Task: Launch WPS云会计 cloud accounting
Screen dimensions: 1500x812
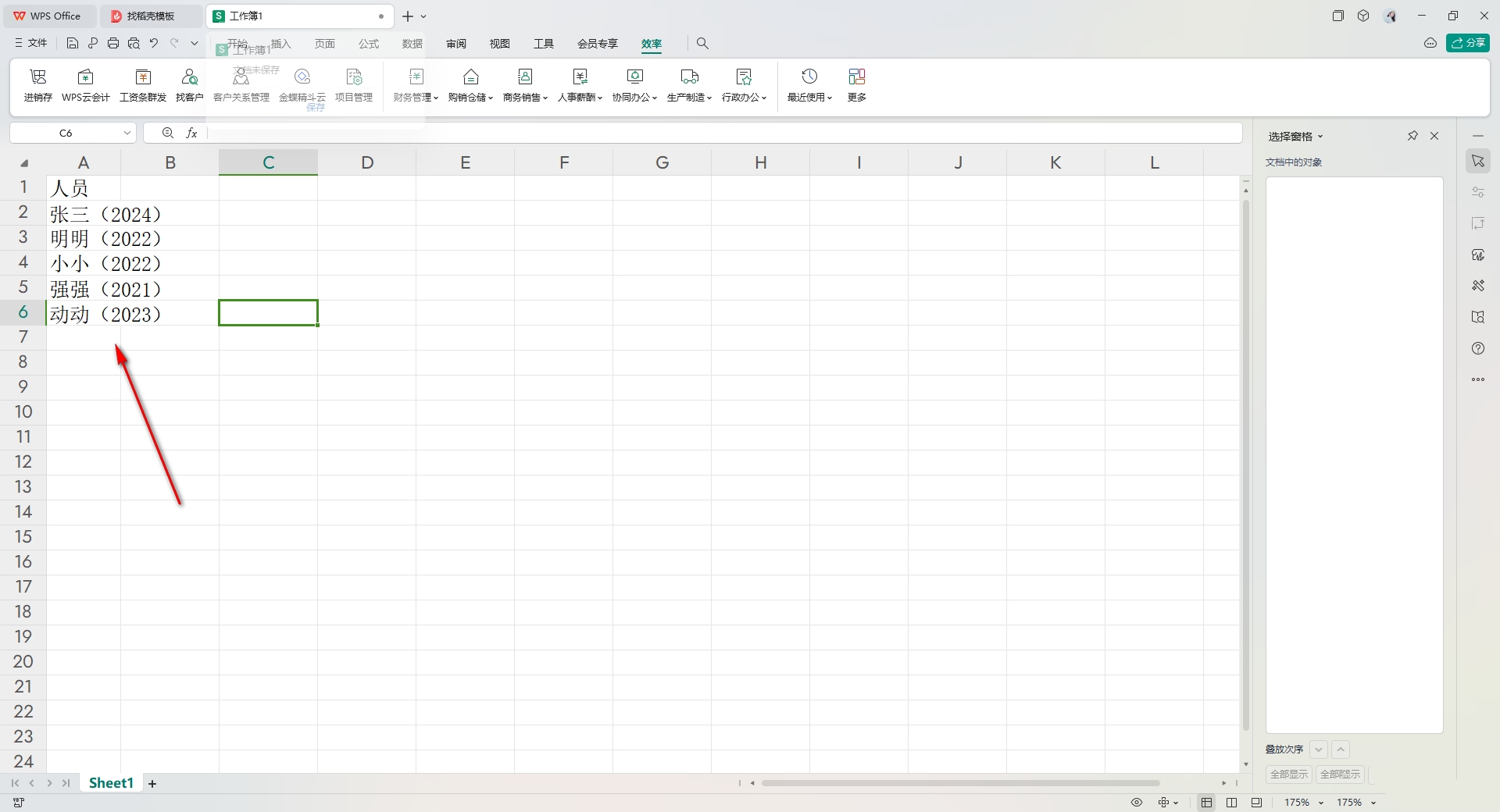Action: tap(86, 85)
